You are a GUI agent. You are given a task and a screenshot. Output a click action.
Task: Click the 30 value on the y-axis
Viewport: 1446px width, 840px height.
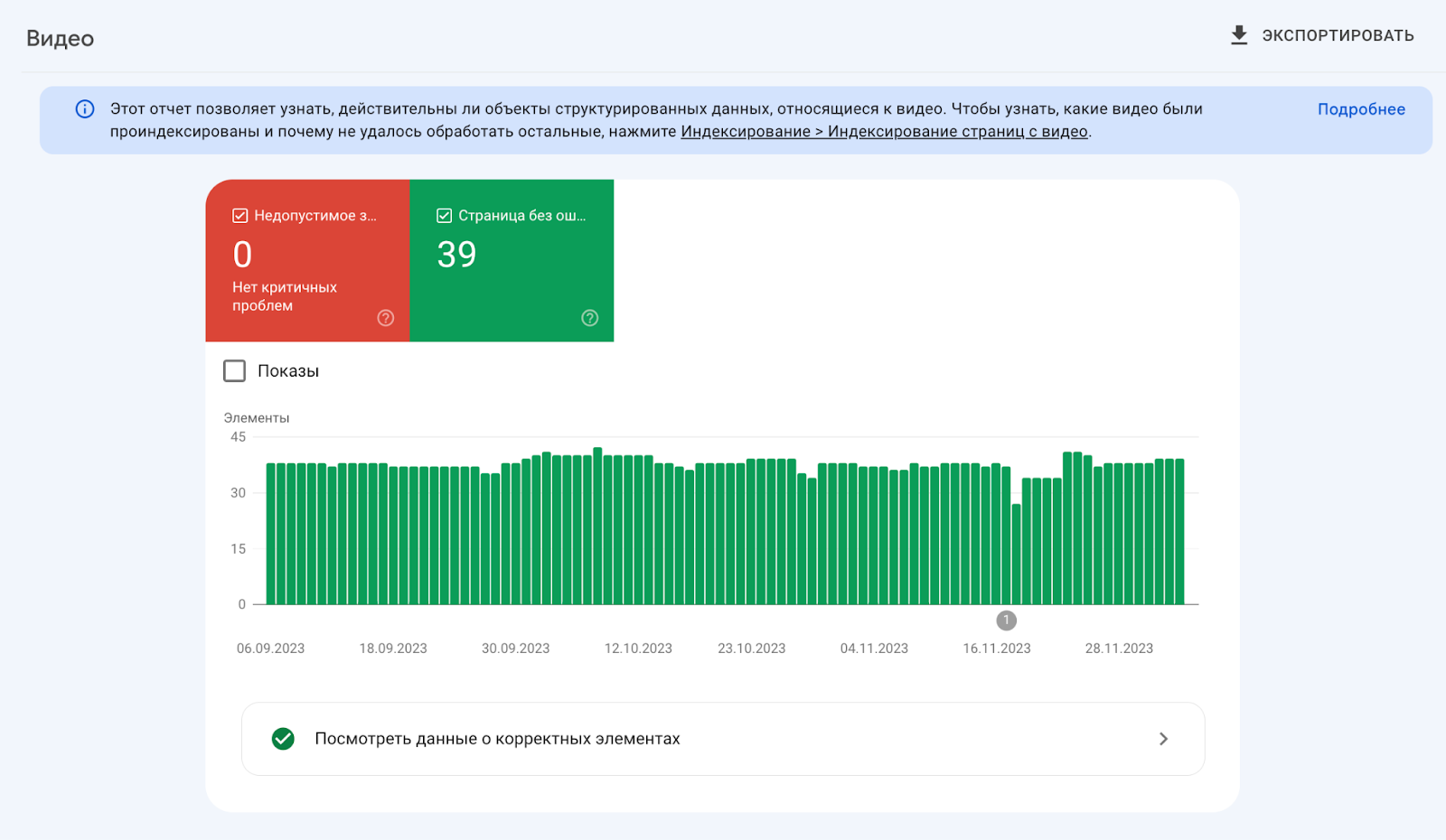[238, 493]
